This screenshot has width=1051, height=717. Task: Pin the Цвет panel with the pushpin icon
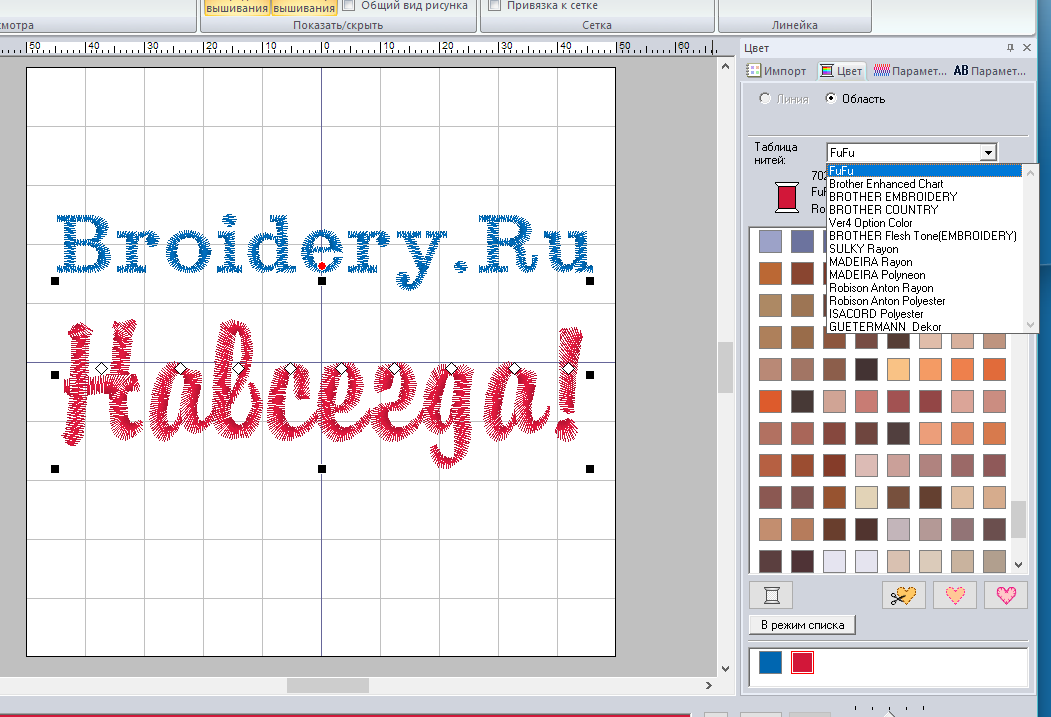click(1011, 48)
